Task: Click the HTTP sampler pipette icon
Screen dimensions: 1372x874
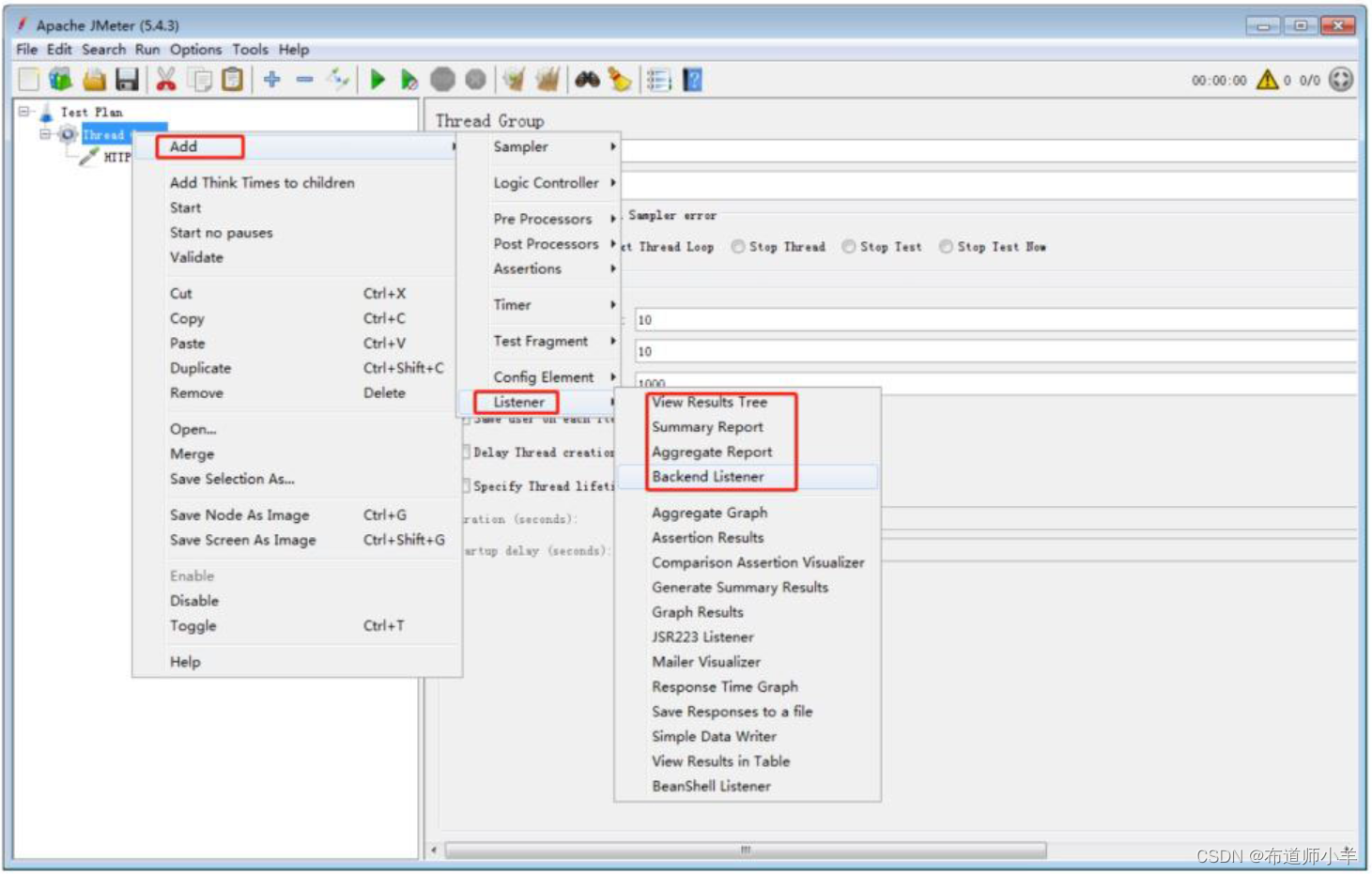Action: point(89,157)
